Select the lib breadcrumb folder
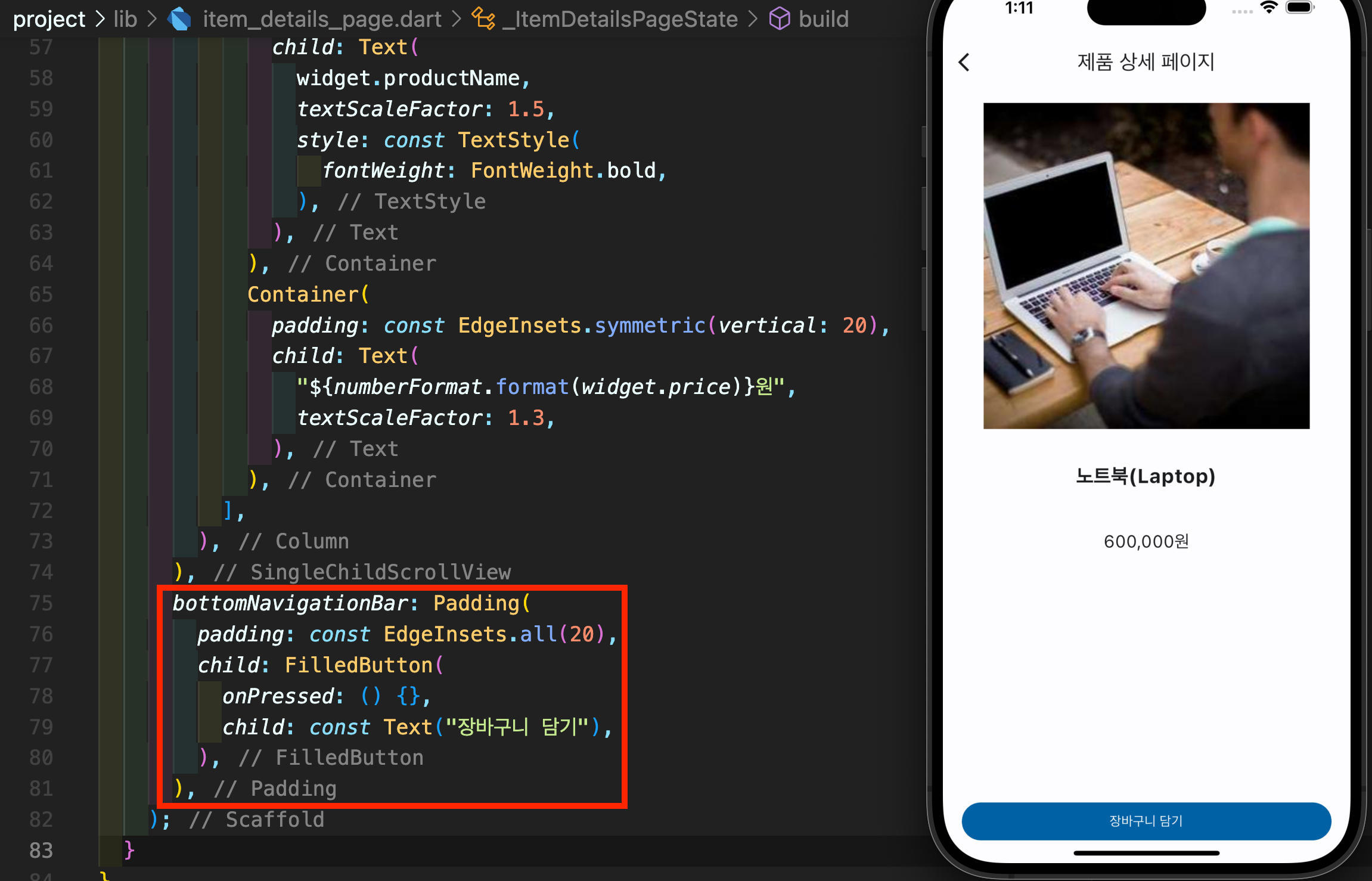This screenshot has height=881, width=1372. (125, 19)
